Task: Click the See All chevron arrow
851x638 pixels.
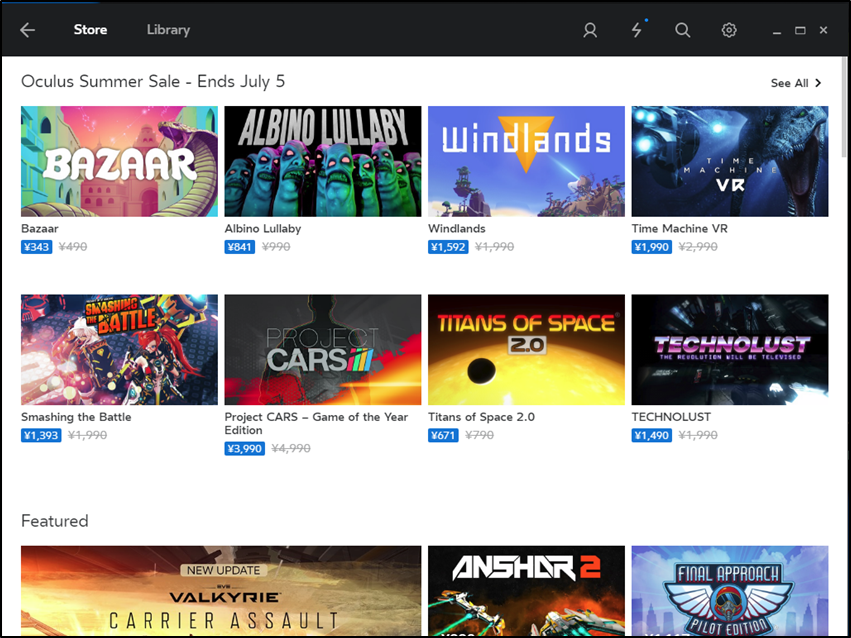Action: 818,83
